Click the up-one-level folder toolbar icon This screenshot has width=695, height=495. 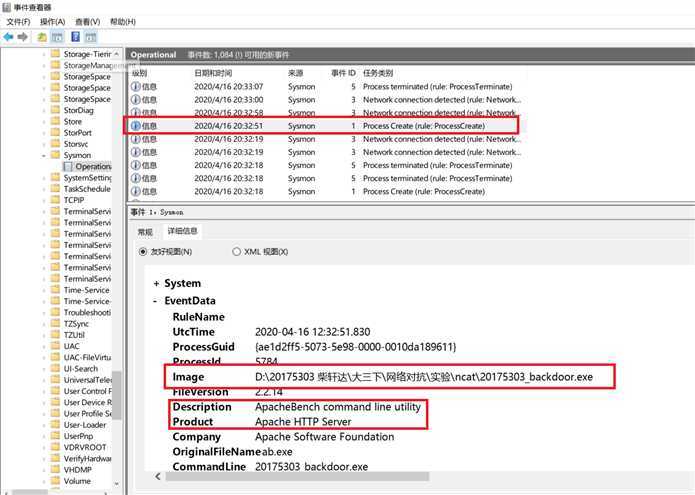tap(42, 37)
